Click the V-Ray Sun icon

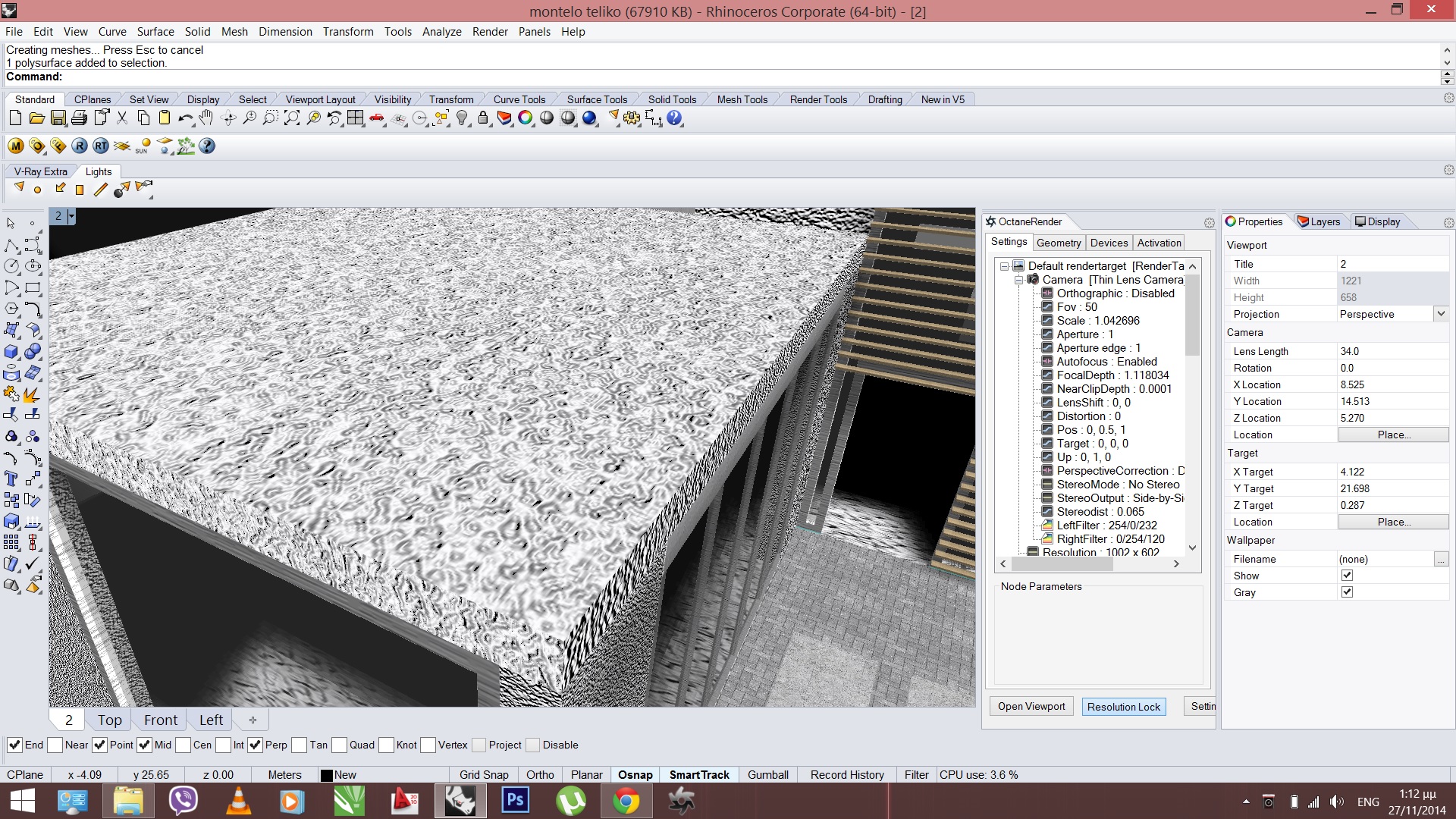pos(143,146)
